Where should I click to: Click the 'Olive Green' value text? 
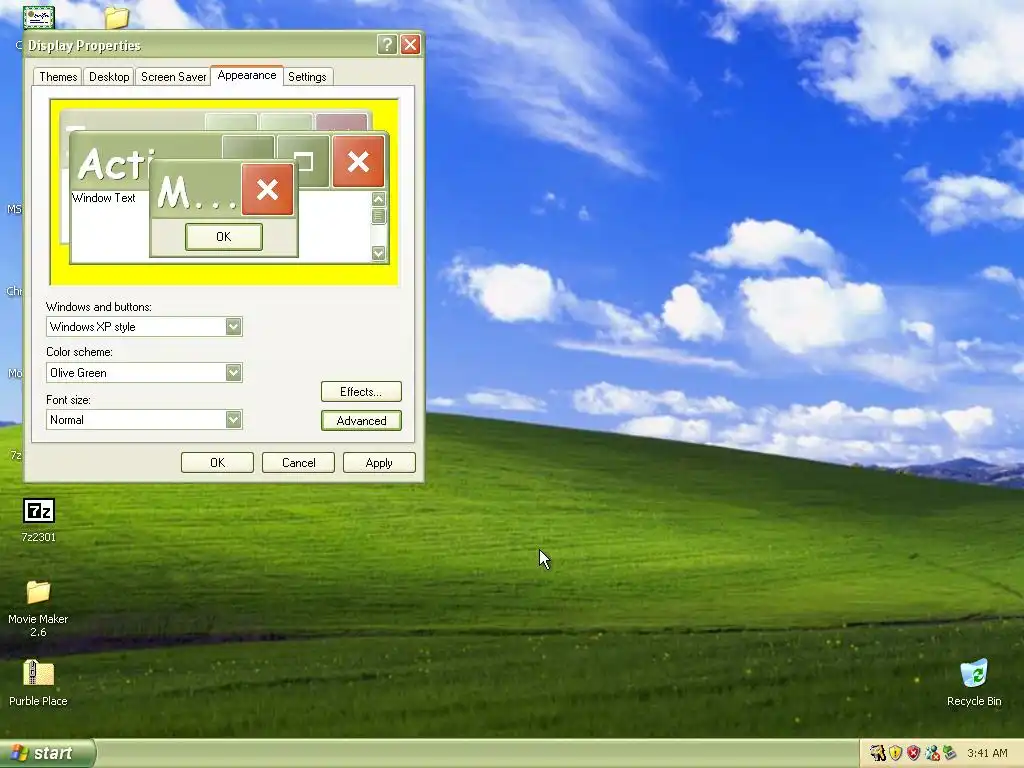coord(78,373)
